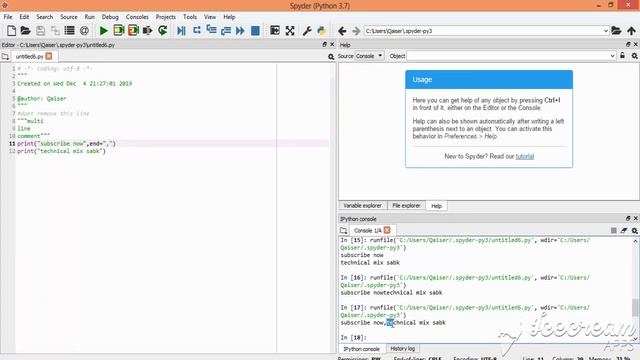Go forward with right arrow in toolbar

pos(356,31)
